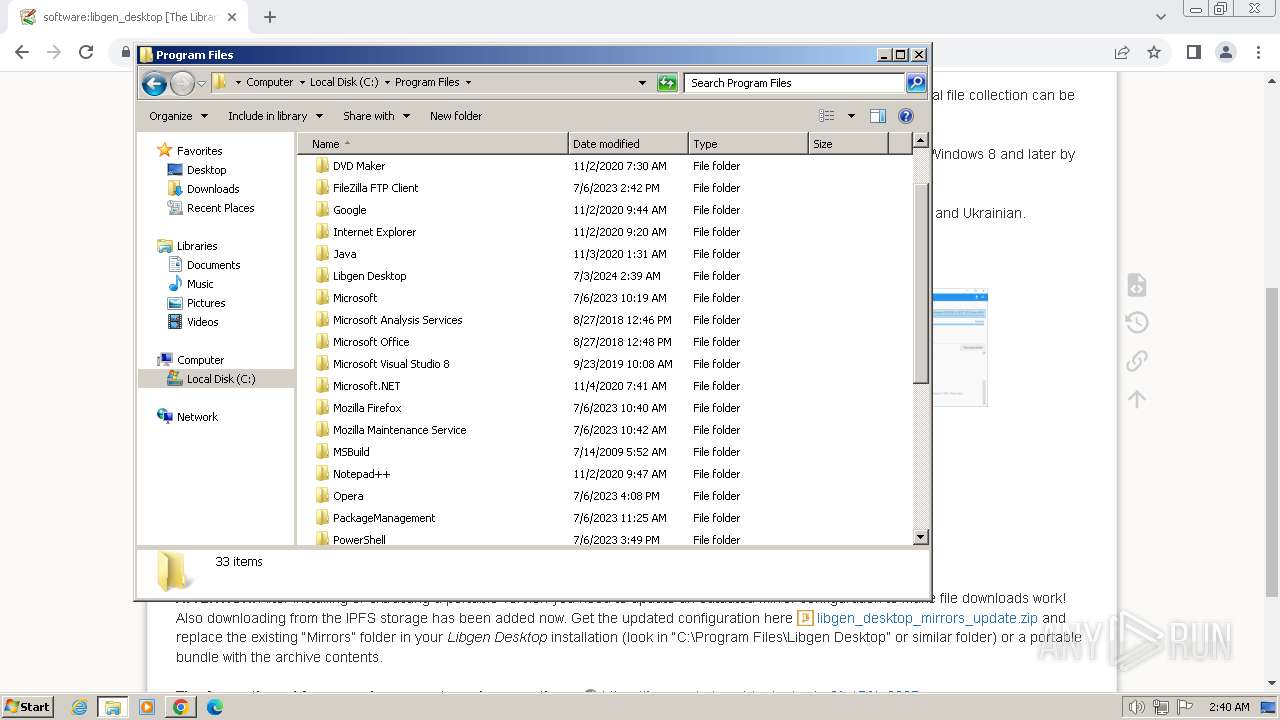Click the Computer breadcrumb in address bar

click(x=270, y=83)
